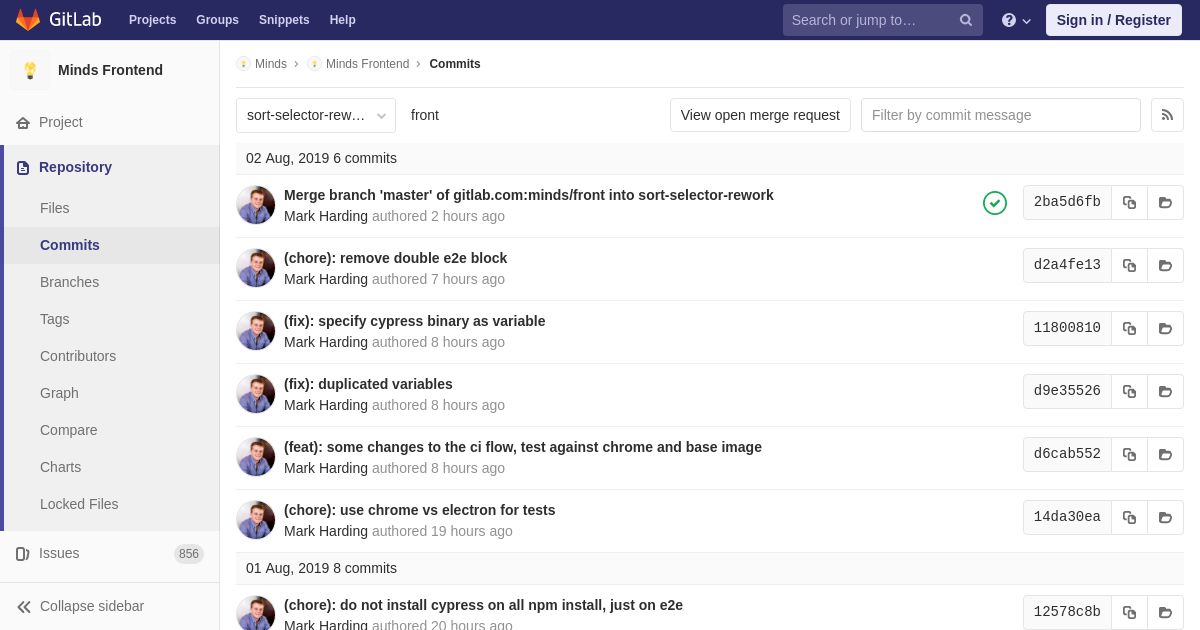Browse files at commit 14da30ea
The image size is (1200, 630).
tap(1165, 517)
